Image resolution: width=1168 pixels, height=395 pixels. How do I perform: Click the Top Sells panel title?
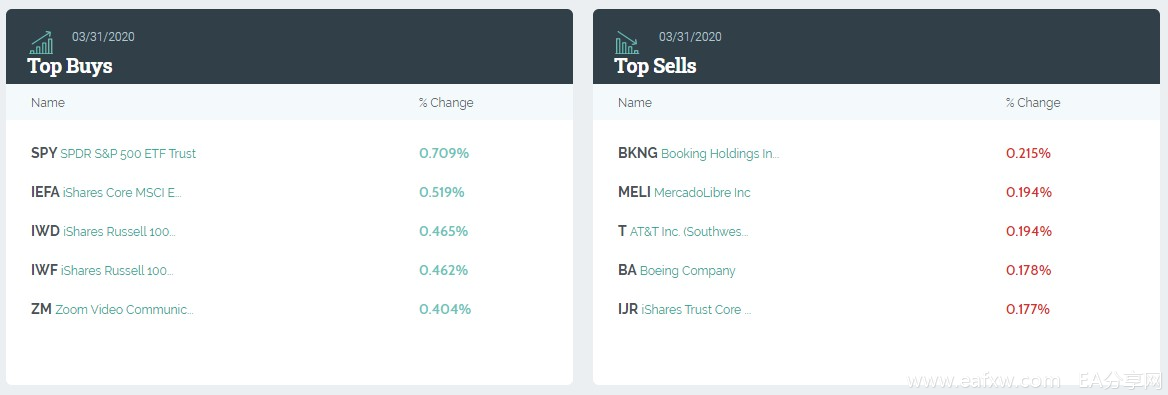[x=656, y=66]
